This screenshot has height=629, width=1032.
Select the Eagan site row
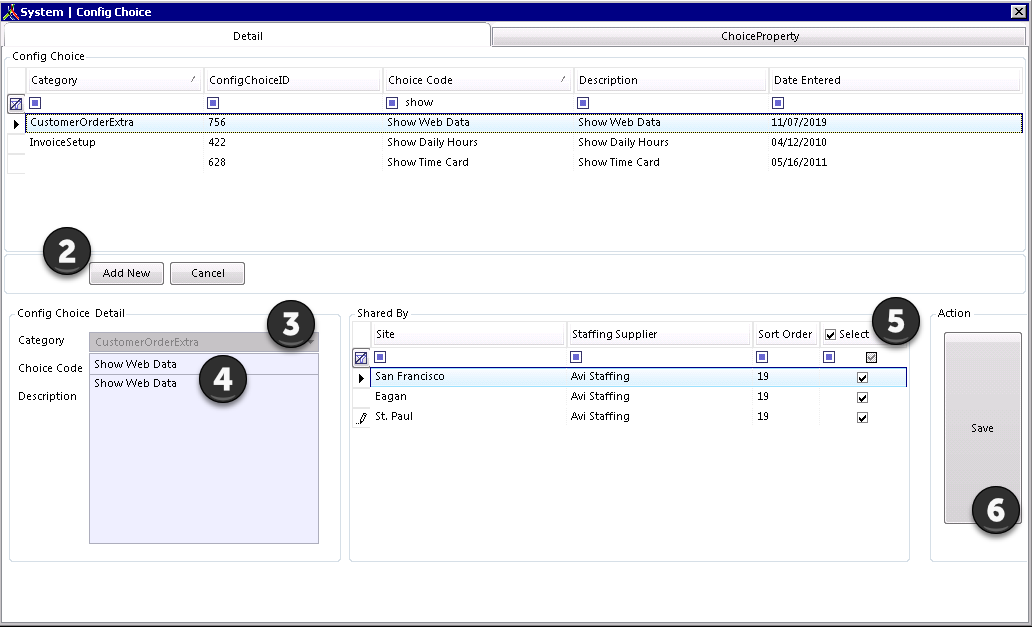[x=638, y=397]
